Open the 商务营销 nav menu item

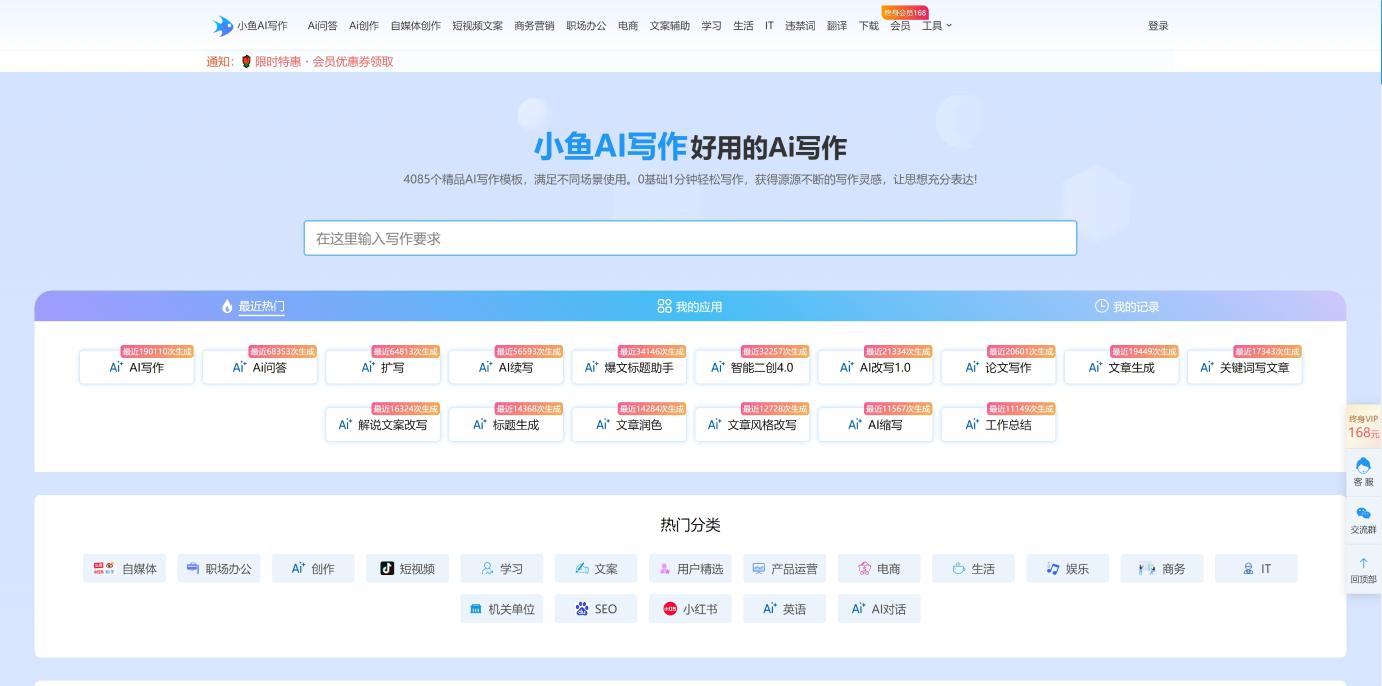coord(534,26)
